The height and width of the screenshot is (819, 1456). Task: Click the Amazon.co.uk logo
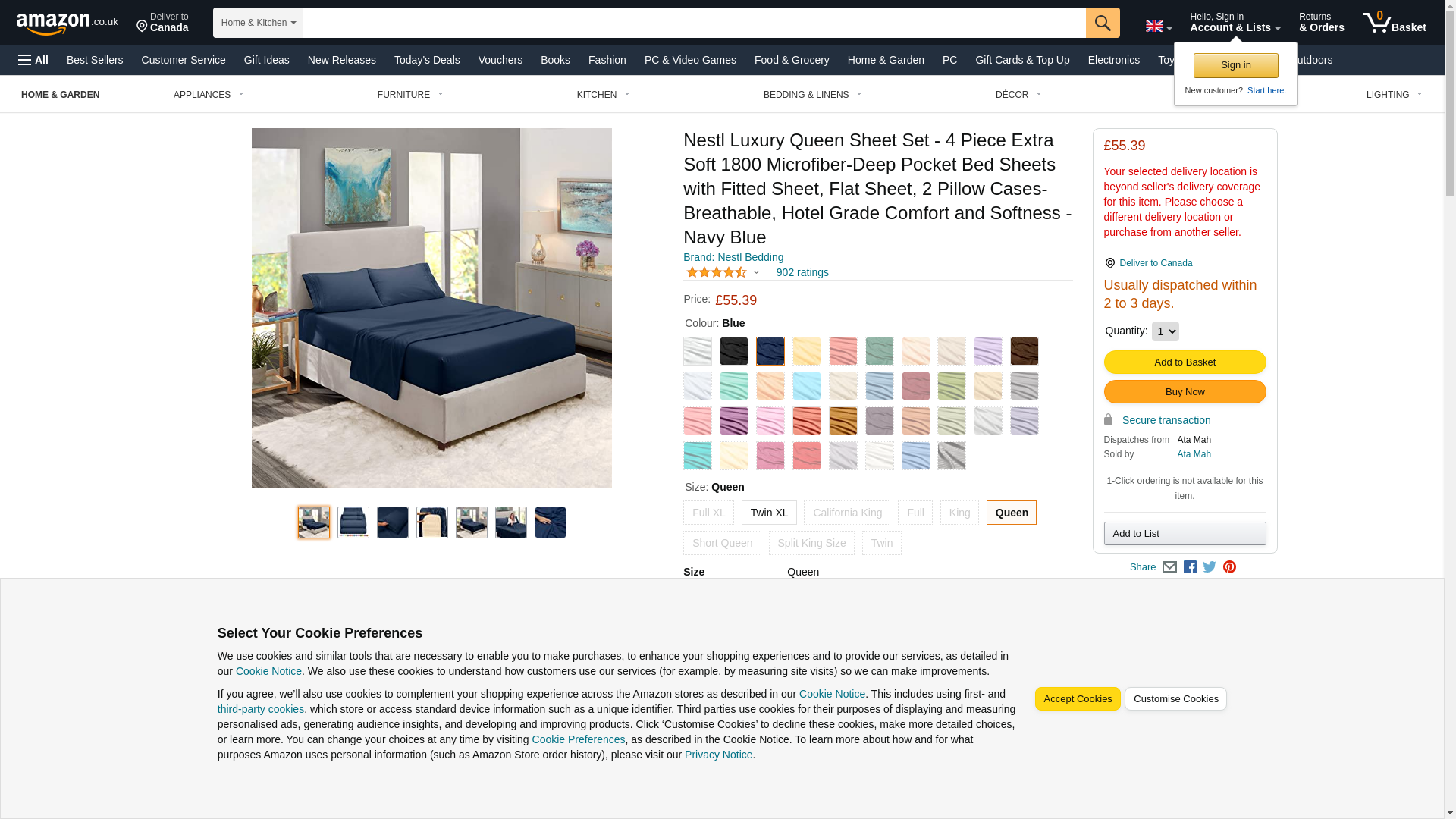[x=67, y=23]
